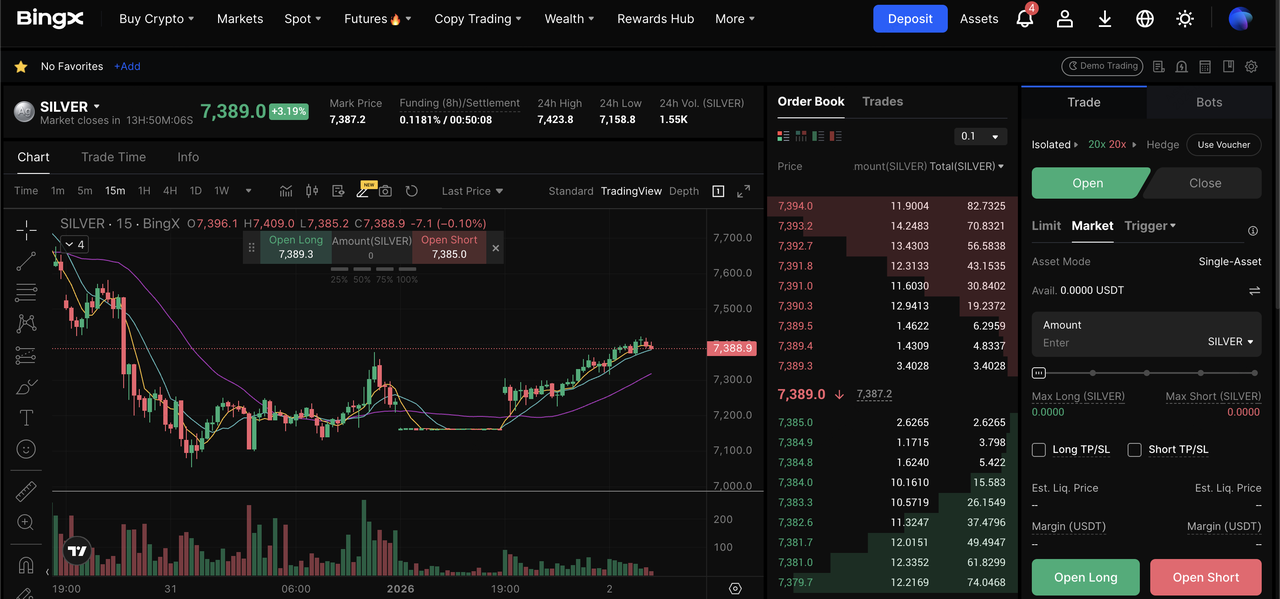
Task: Toggle Demo Trading mode
Action: tap(1101, 66)
